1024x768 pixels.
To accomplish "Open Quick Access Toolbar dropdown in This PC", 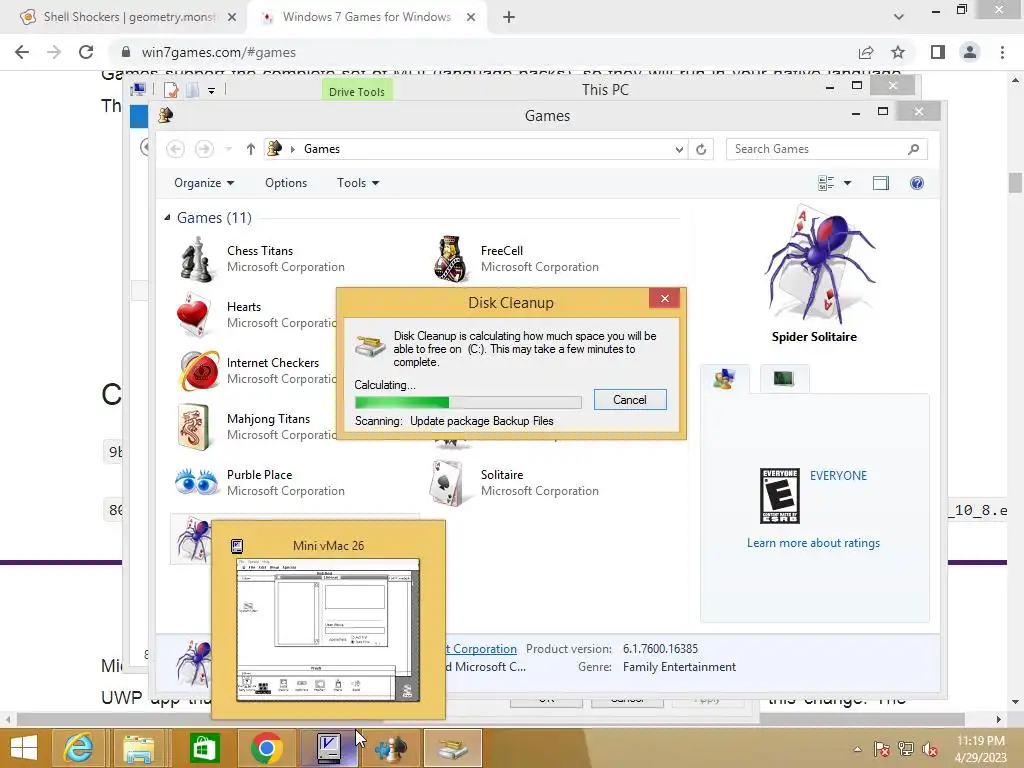I will pos(212,91).
